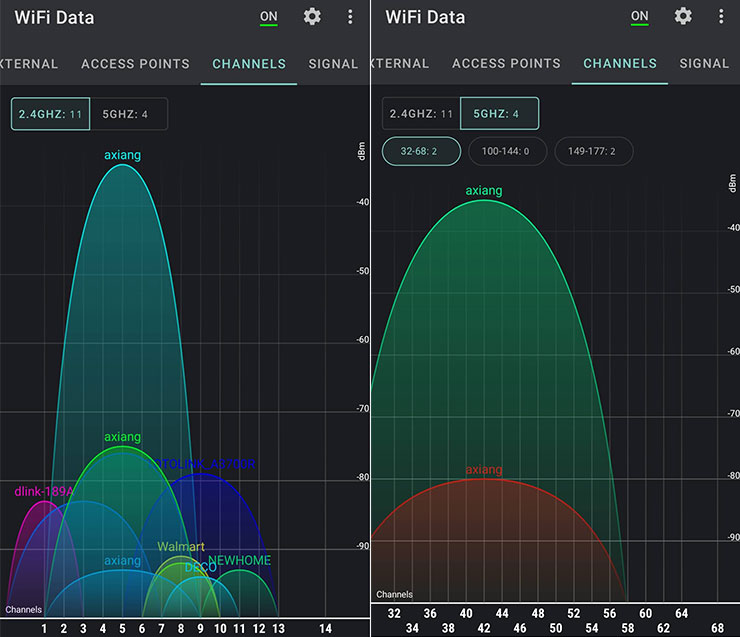Viewport: 740px width, 637px height.
Task: Click Walmart network label
Action: click(181, 546)
